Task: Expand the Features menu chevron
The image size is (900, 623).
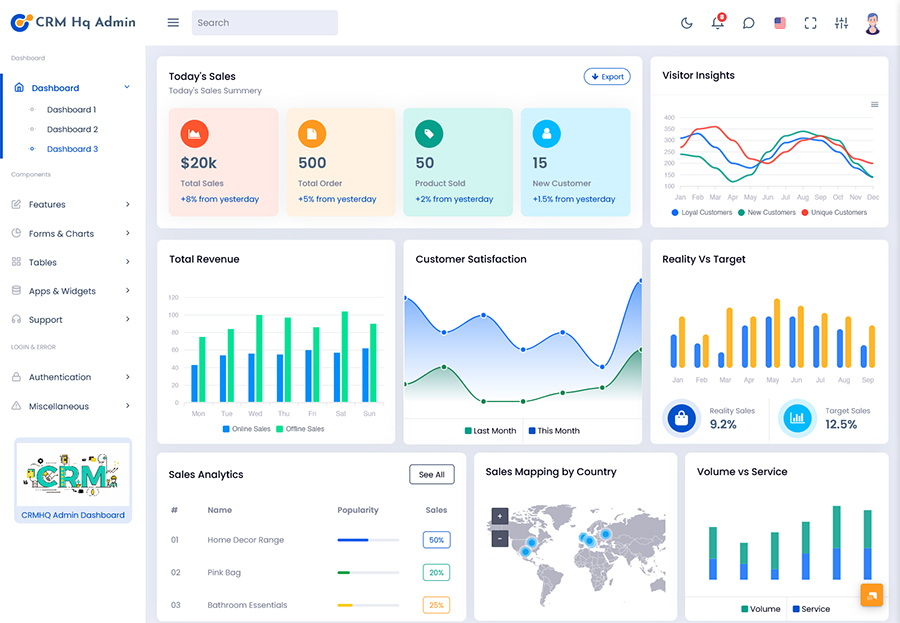Action: (x=127, y=204)
